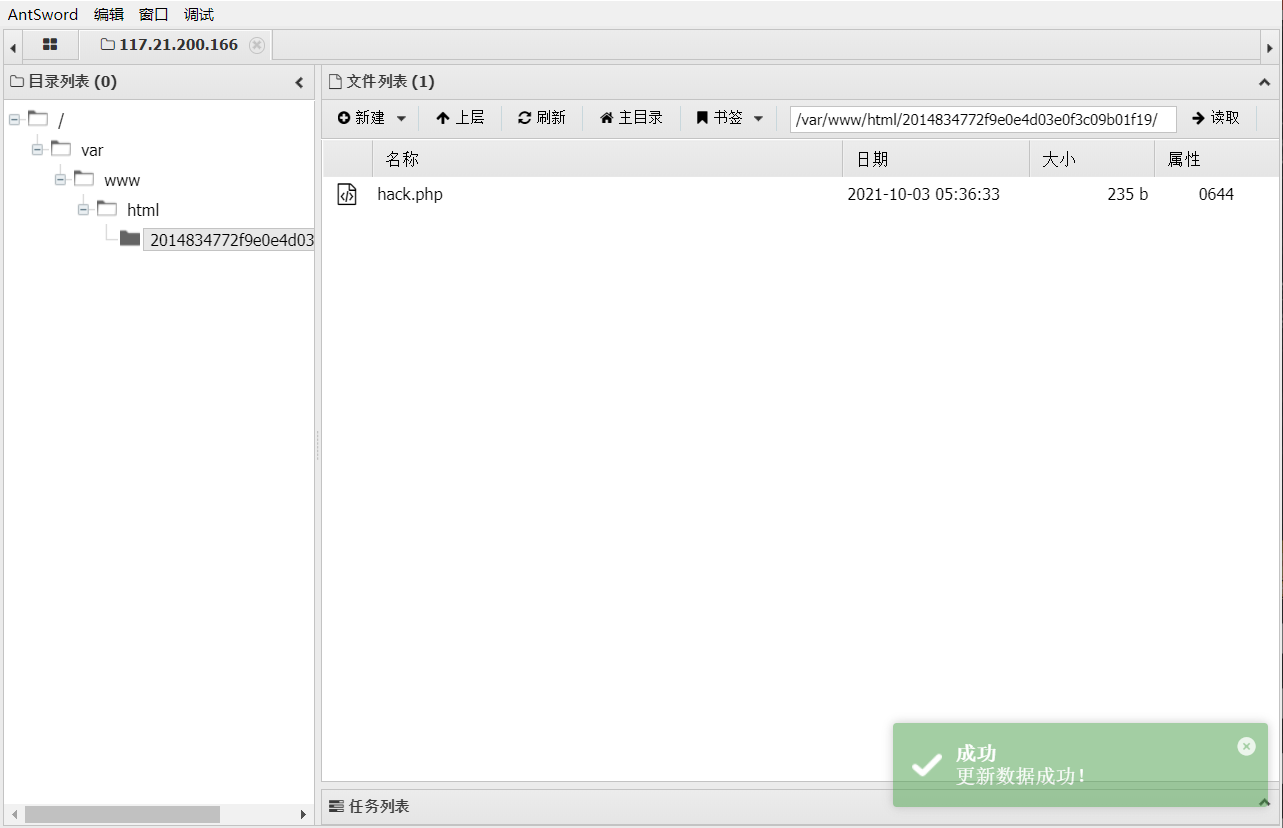
Task: Click the PHP file icon beside hack.php
Action: 346,194
